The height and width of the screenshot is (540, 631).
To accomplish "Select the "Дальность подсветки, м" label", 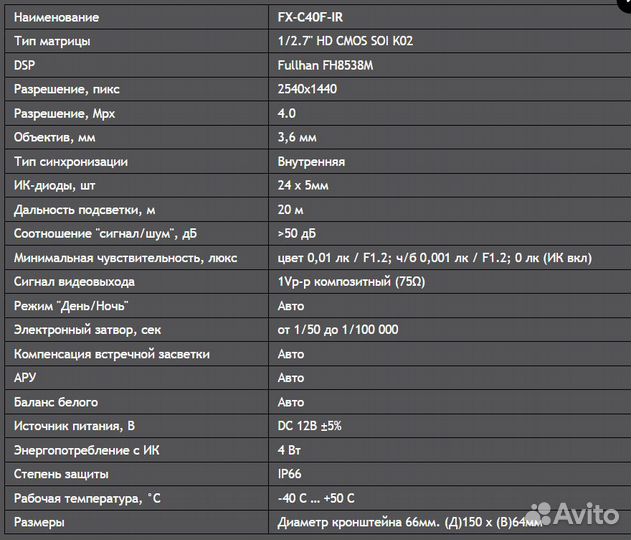I will click(85, 209).
